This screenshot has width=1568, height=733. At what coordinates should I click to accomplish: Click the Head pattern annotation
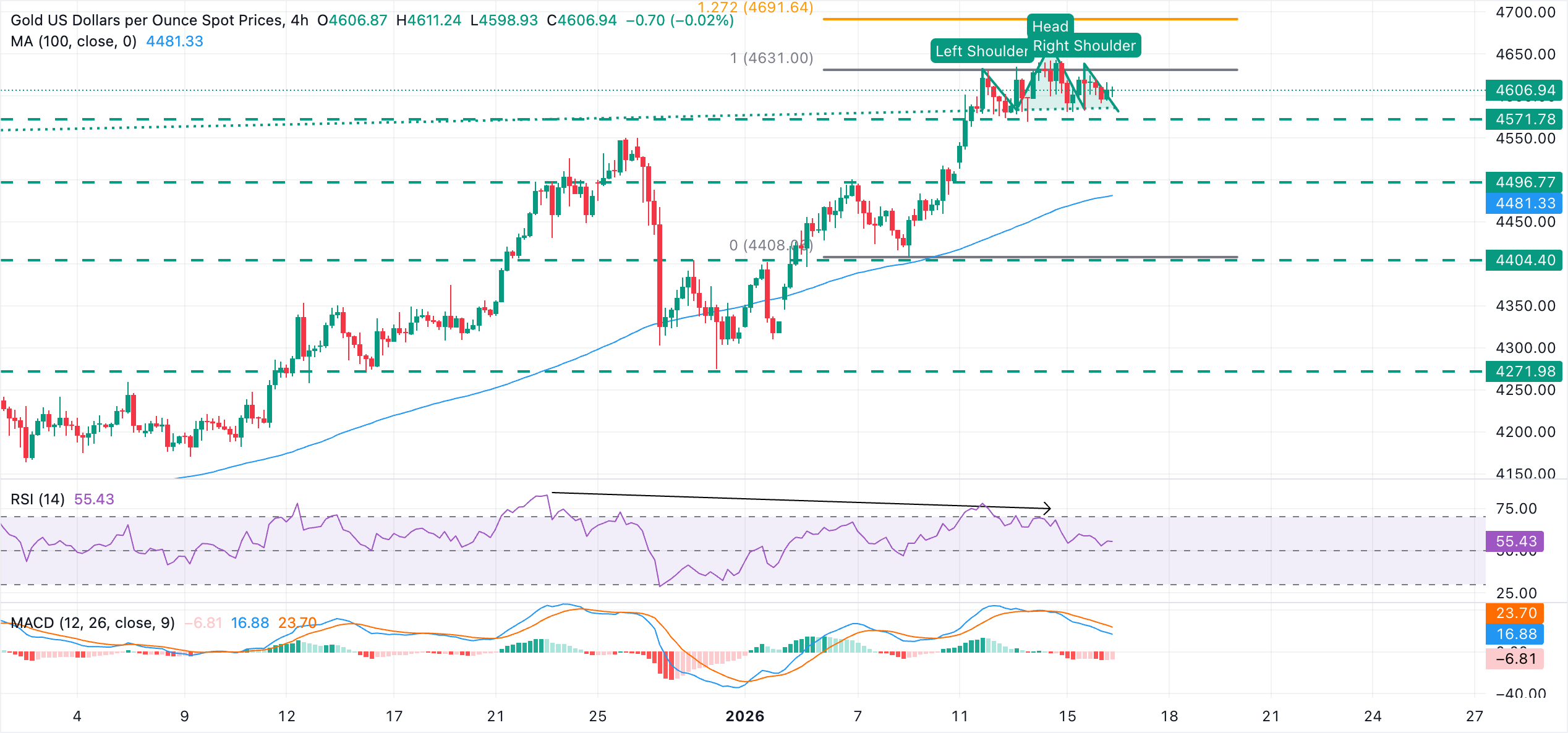1050,27
